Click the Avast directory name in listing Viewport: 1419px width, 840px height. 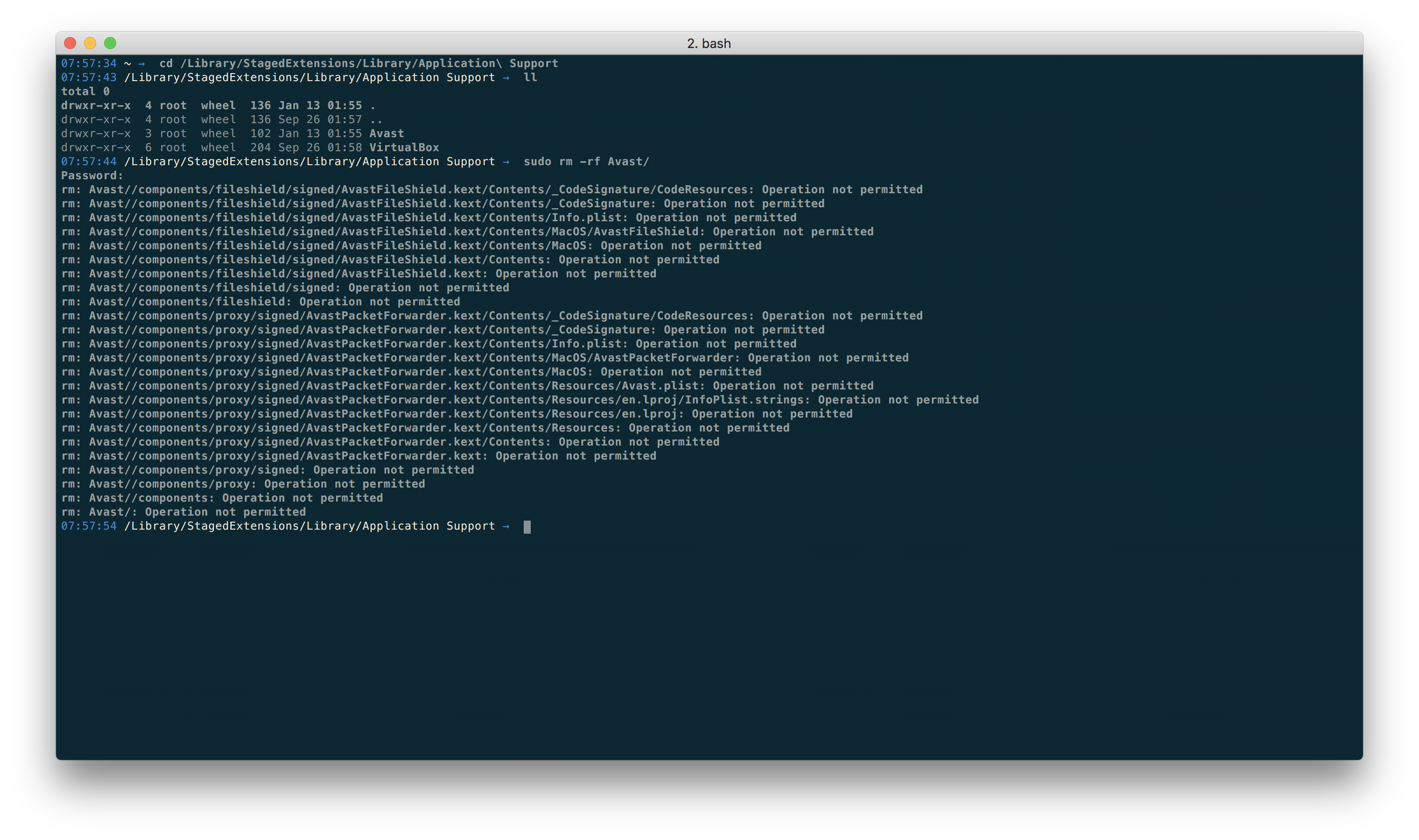tap(387, 134)
